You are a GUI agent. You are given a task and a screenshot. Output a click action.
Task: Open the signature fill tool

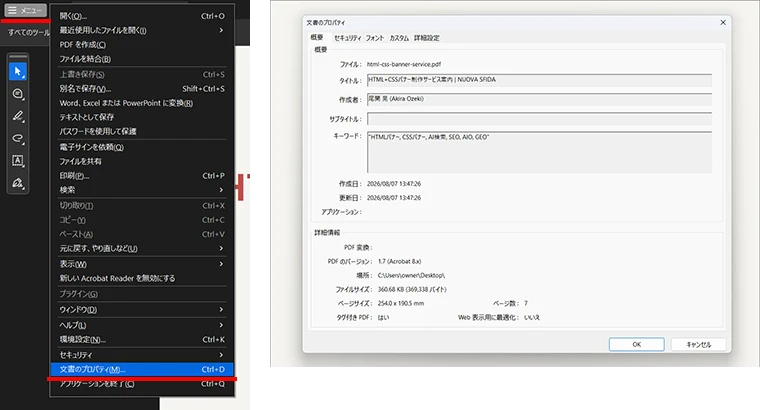pos(18,183)
